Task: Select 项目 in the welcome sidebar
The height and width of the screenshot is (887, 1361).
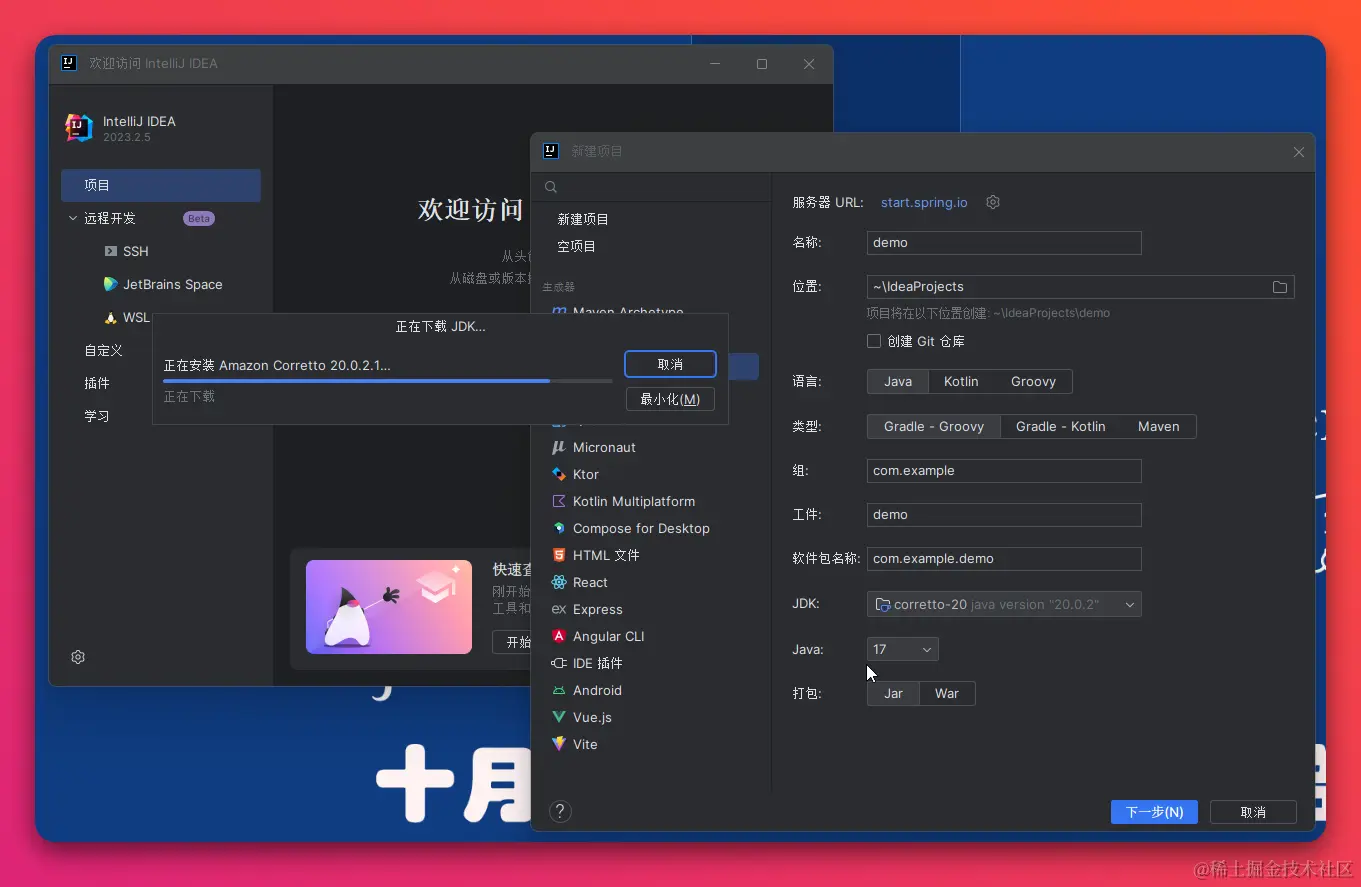Action: [x=161, y=185]
